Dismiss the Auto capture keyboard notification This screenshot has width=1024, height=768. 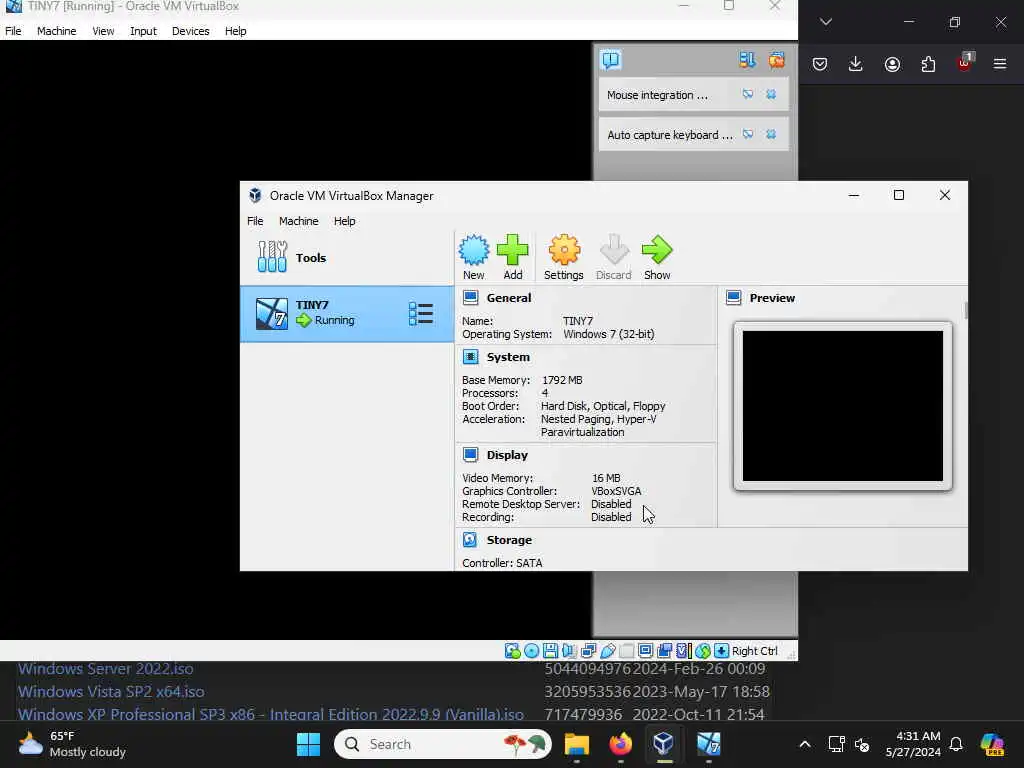771,135
